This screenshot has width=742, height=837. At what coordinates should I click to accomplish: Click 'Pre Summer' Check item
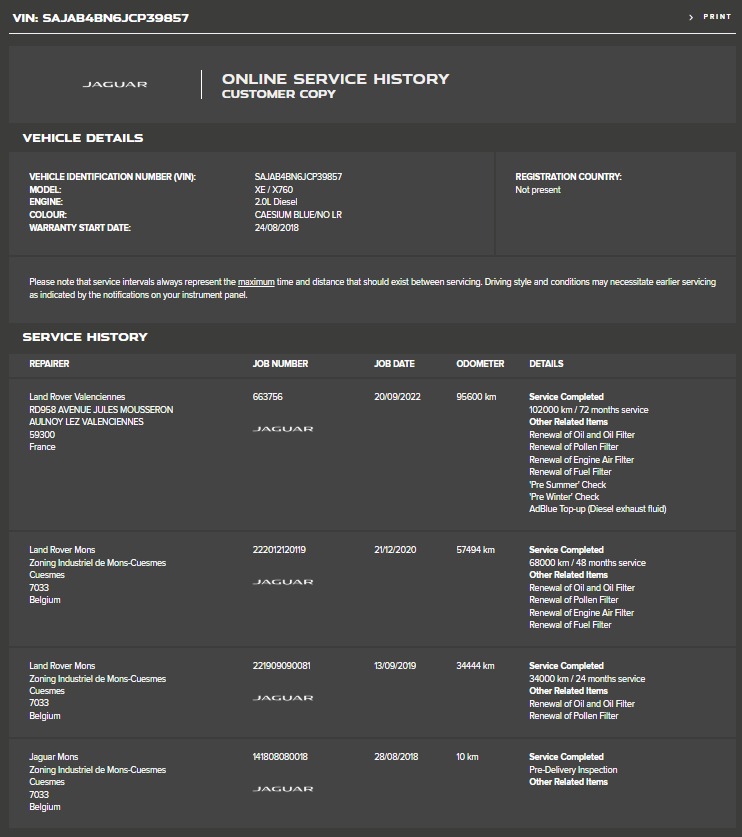click(x=567, y=485)
